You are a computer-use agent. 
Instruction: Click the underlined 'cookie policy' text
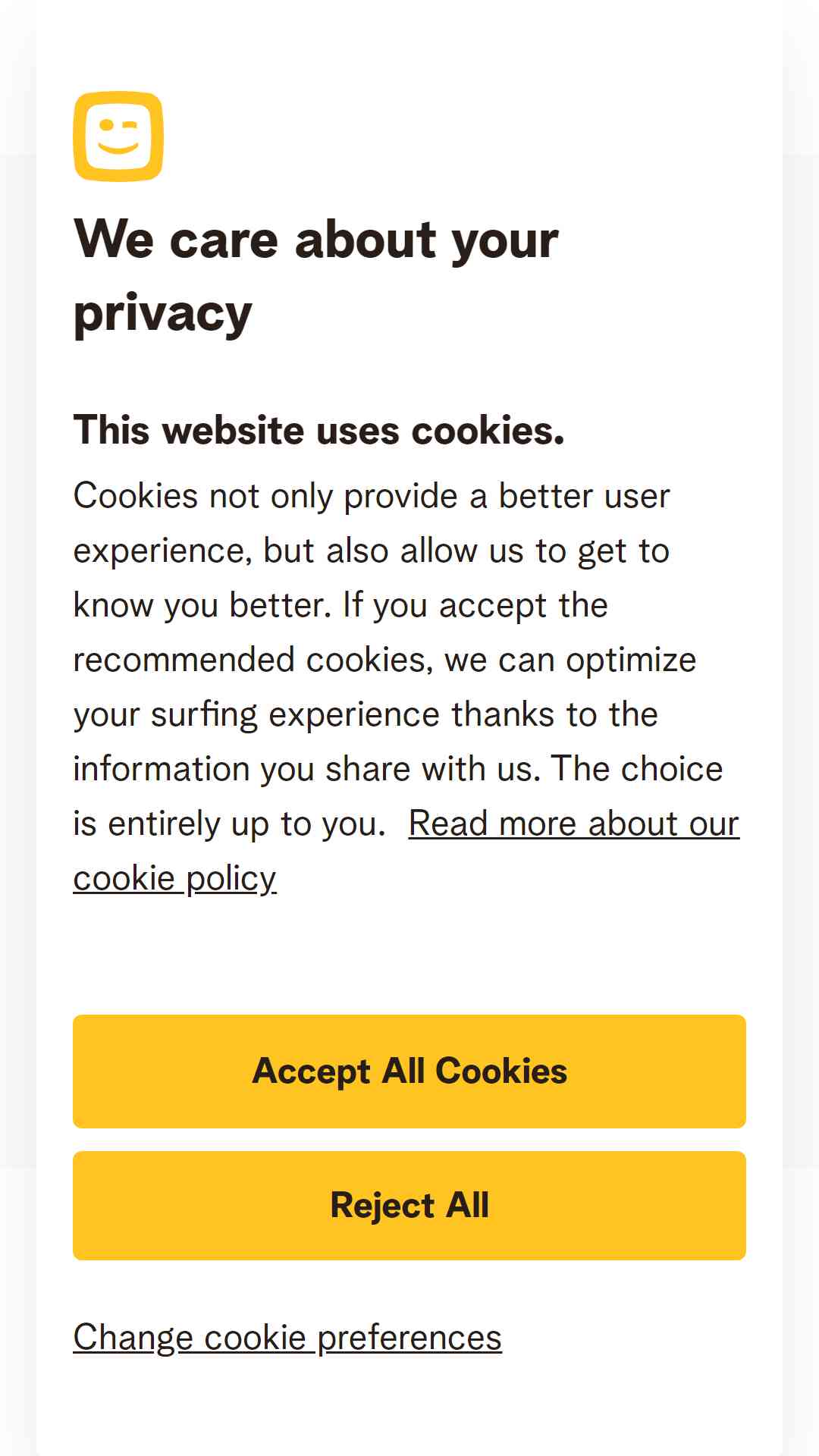coord(174,878)
